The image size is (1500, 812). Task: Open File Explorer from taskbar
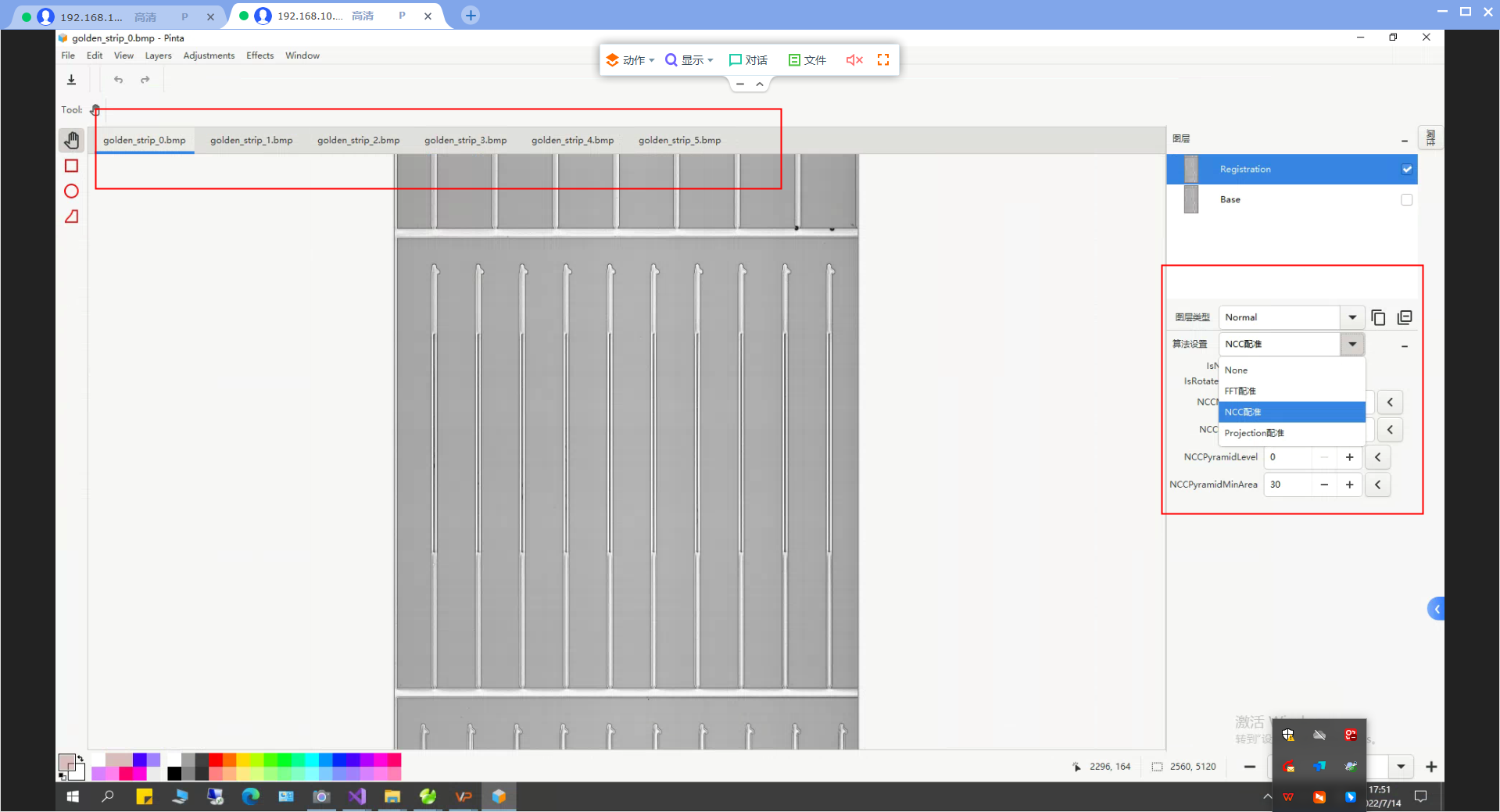click(x=392, y=796)
